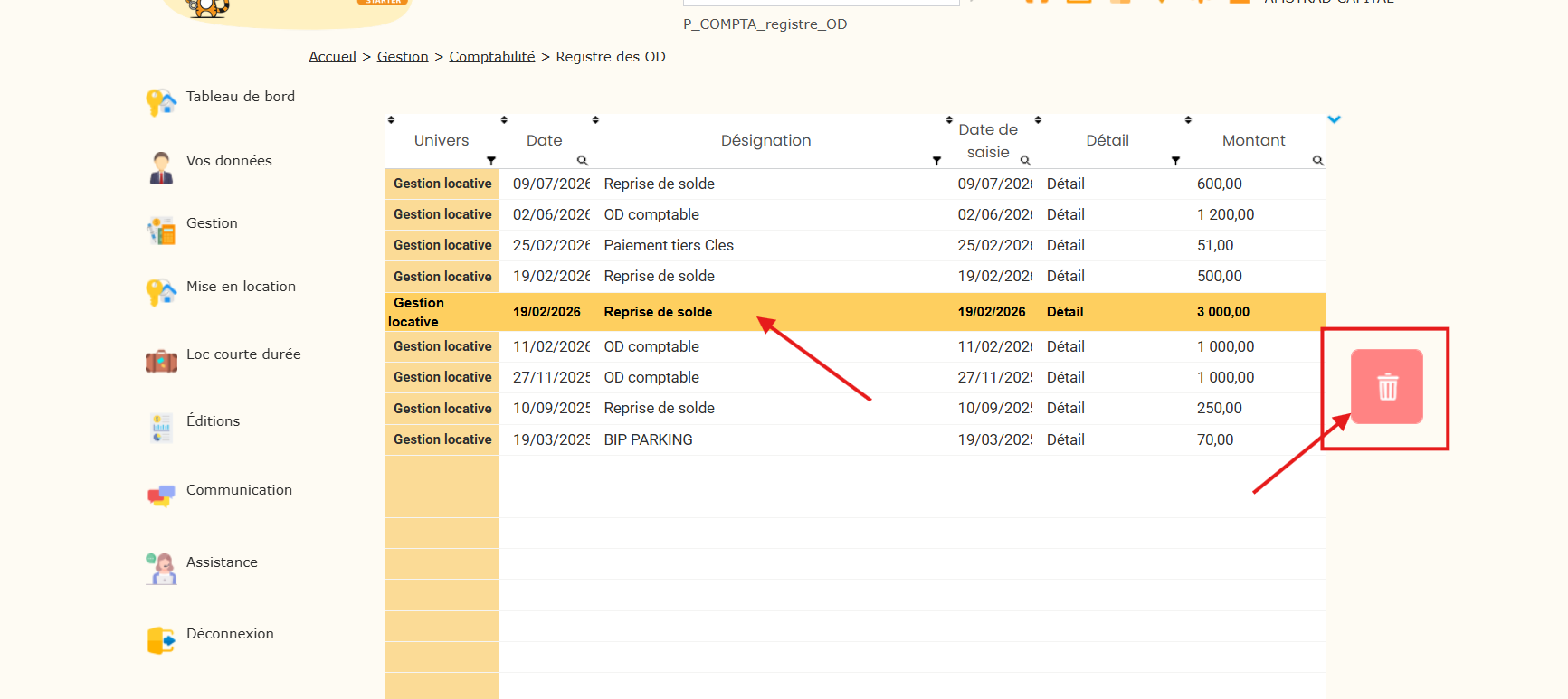Open Détail for the 600,00 entry
Image resolution: width=1568 pixels, height=699 pixels.
pos(1066,184)
